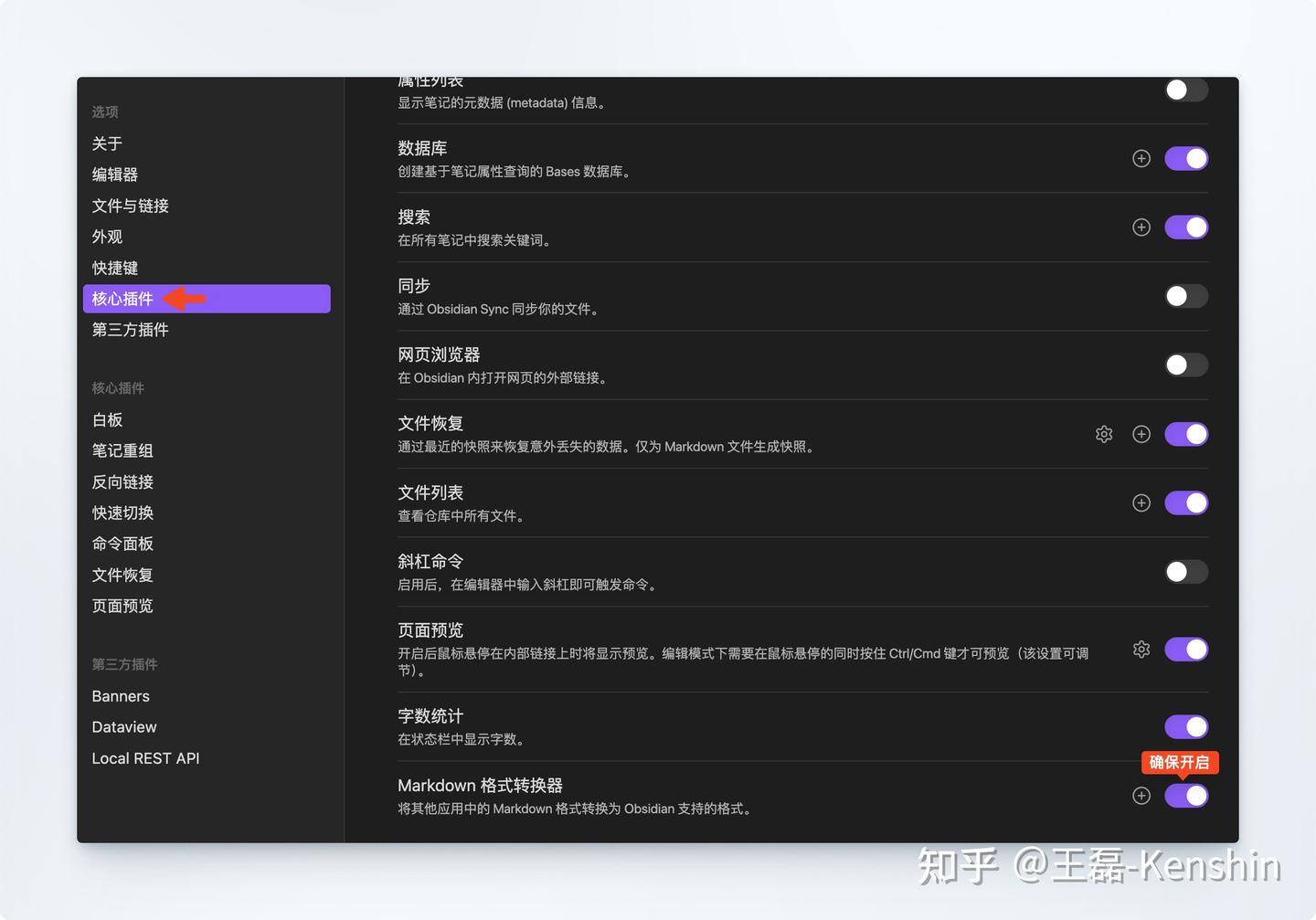Open gear settings for 文件恢复 plugin
Viewport: 1316px width, 920px height.
[x=1104, y=434]
